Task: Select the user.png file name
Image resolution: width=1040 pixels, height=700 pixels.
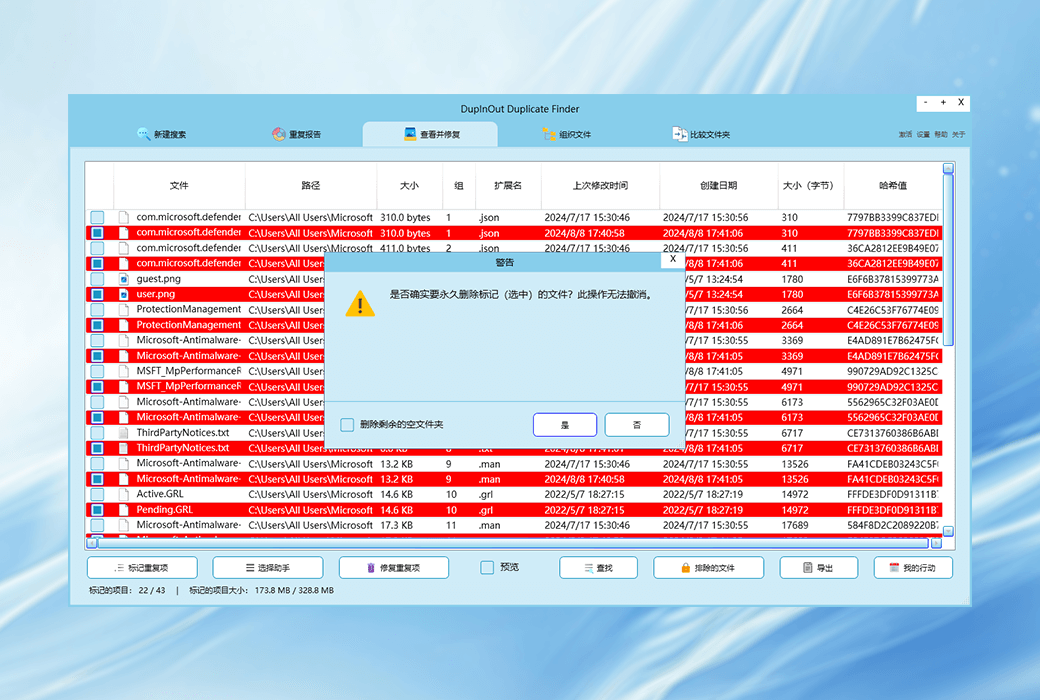Action: [x=156, y=294]
